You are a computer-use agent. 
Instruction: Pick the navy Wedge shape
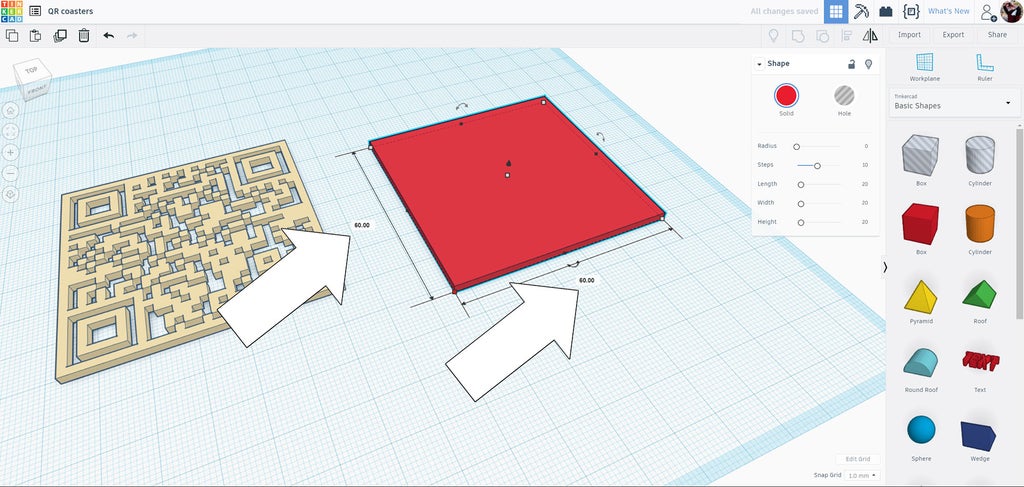978,436
